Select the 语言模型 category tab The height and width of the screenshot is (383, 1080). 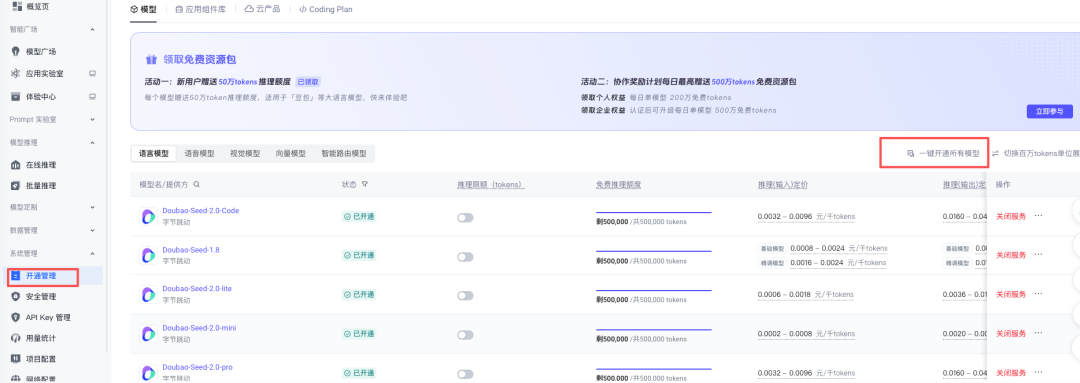coord(154,154)
